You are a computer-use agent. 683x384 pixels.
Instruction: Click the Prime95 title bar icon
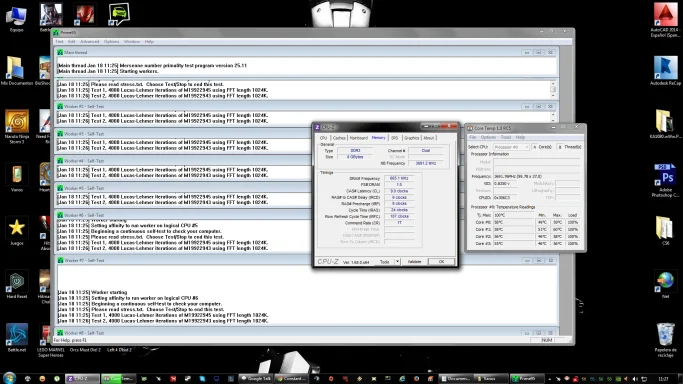coord(56,32)
